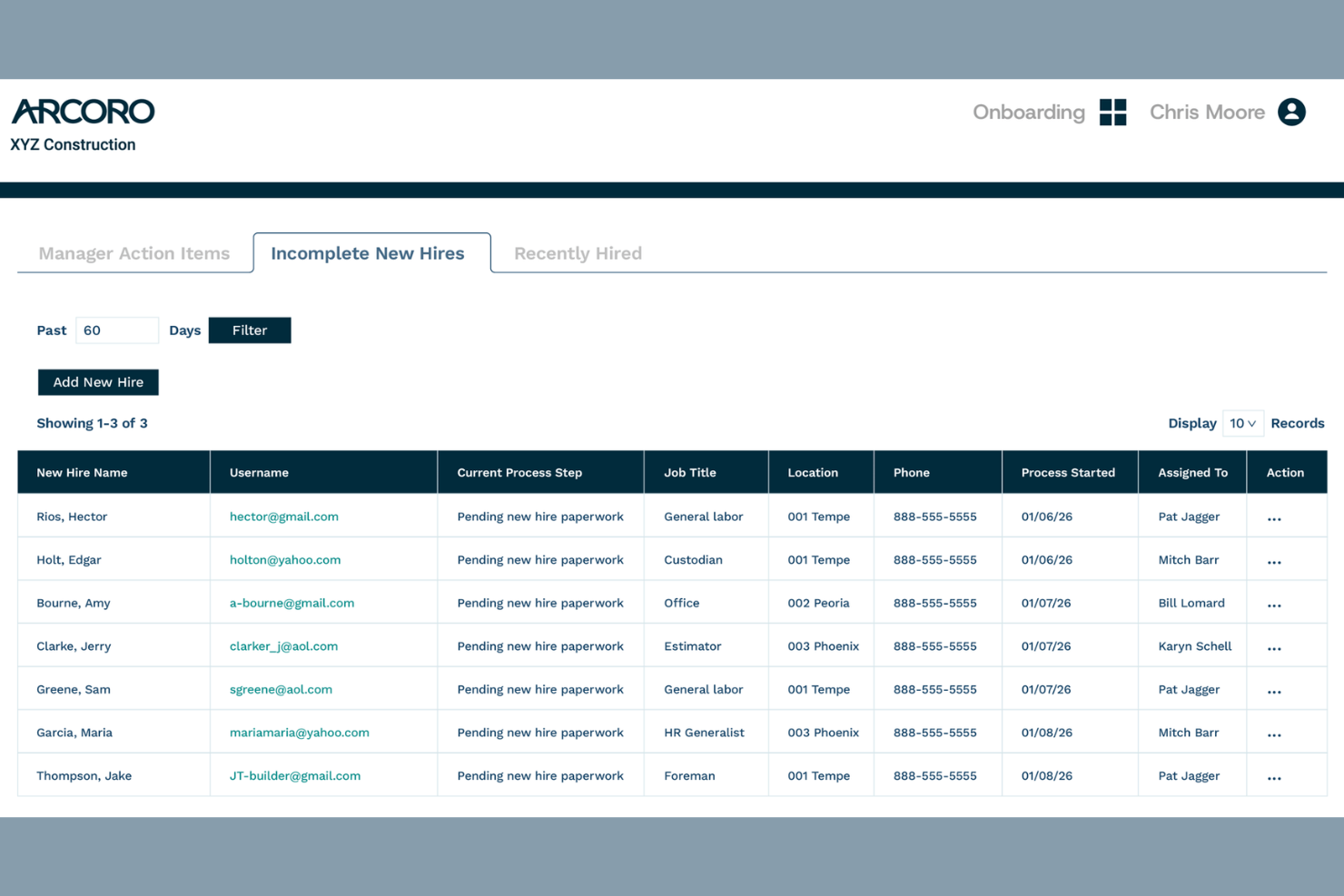Image resolution: width=1344 pixels, height=896 pixels.
Task: Sort by Process Started column header
Action: point(1068,473)
